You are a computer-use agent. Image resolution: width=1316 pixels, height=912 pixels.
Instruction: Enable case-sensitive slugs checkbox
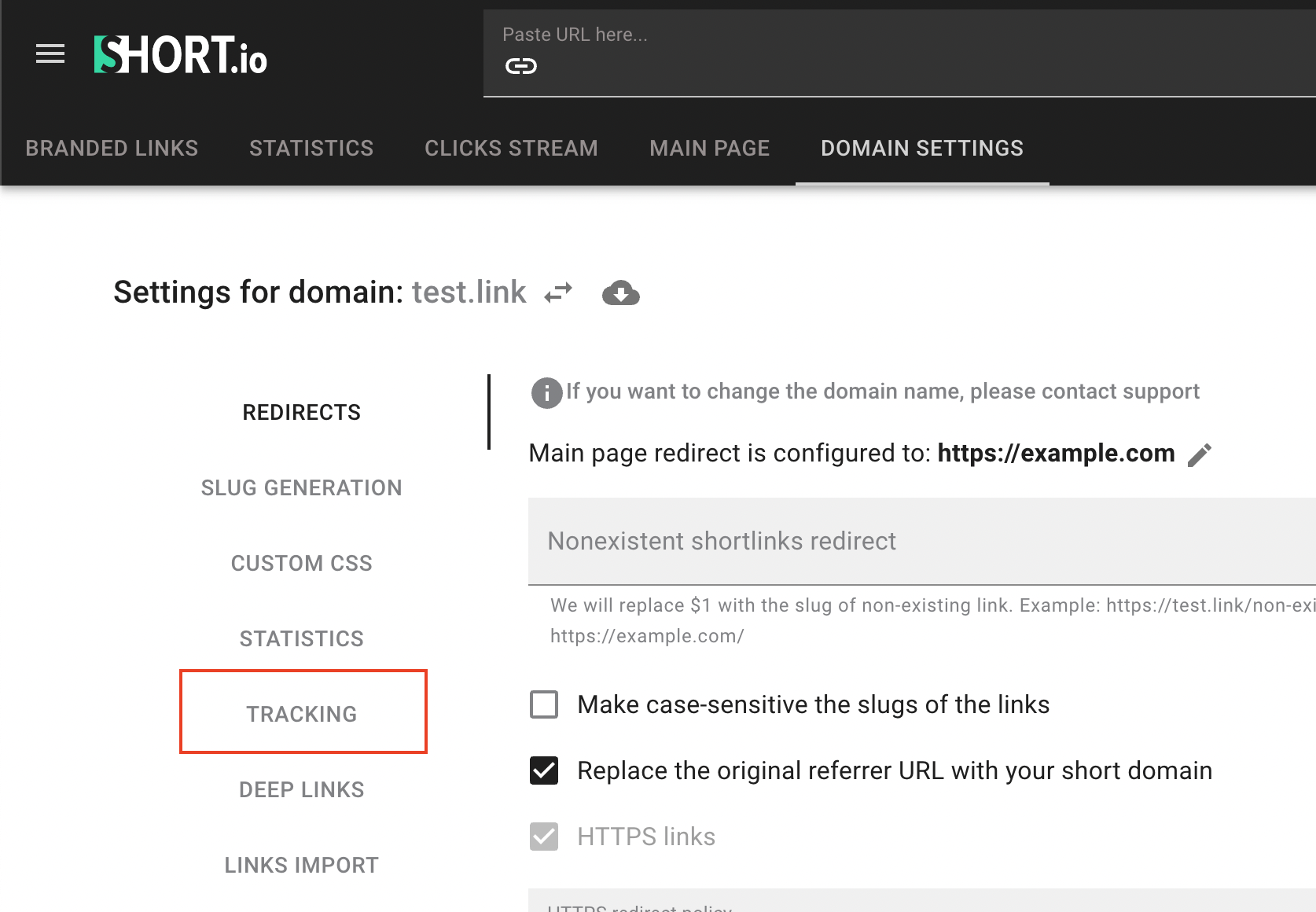(x=544, y=704)
